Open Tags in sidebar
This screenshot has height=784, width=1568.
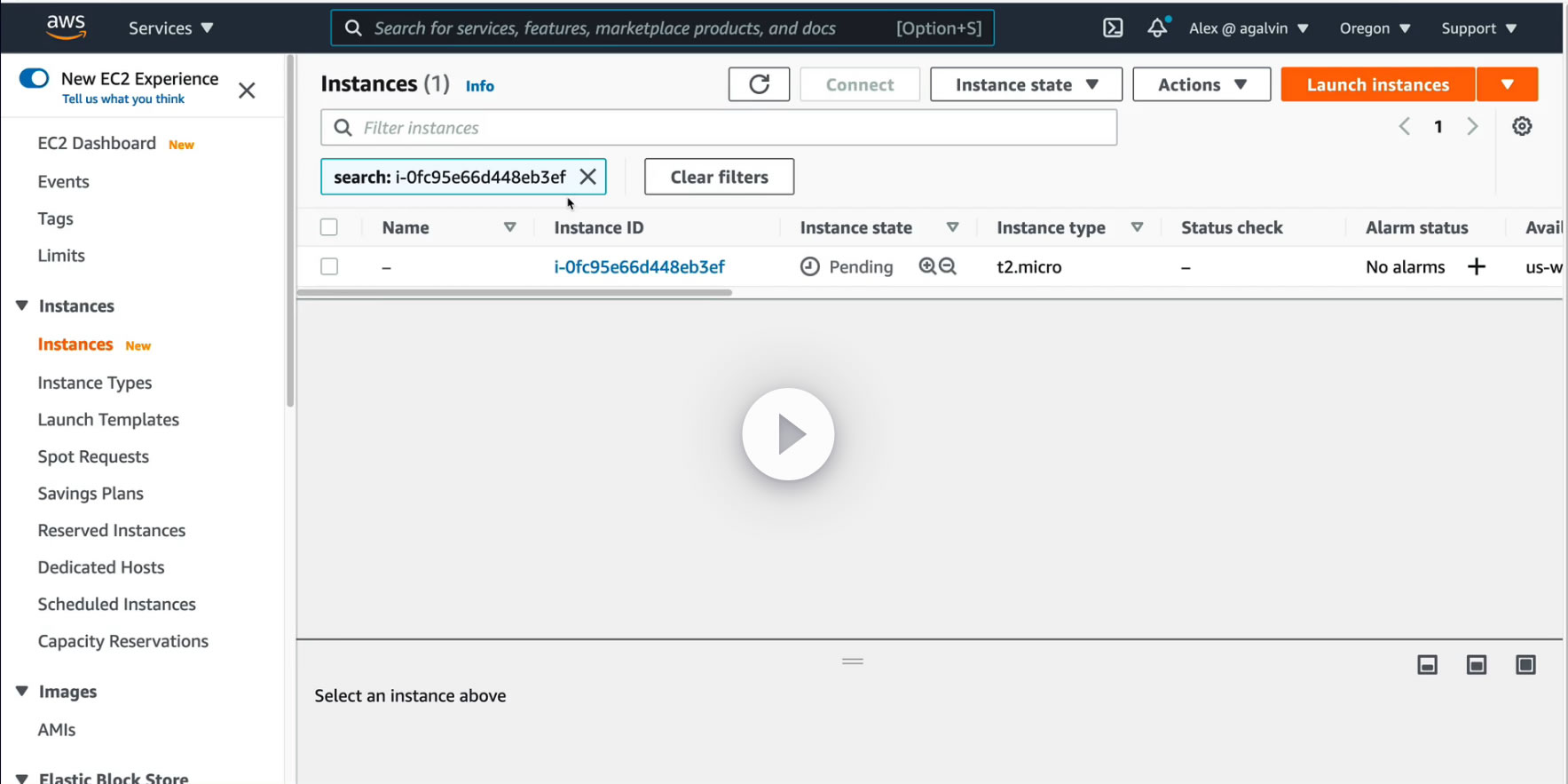point(55,218)
